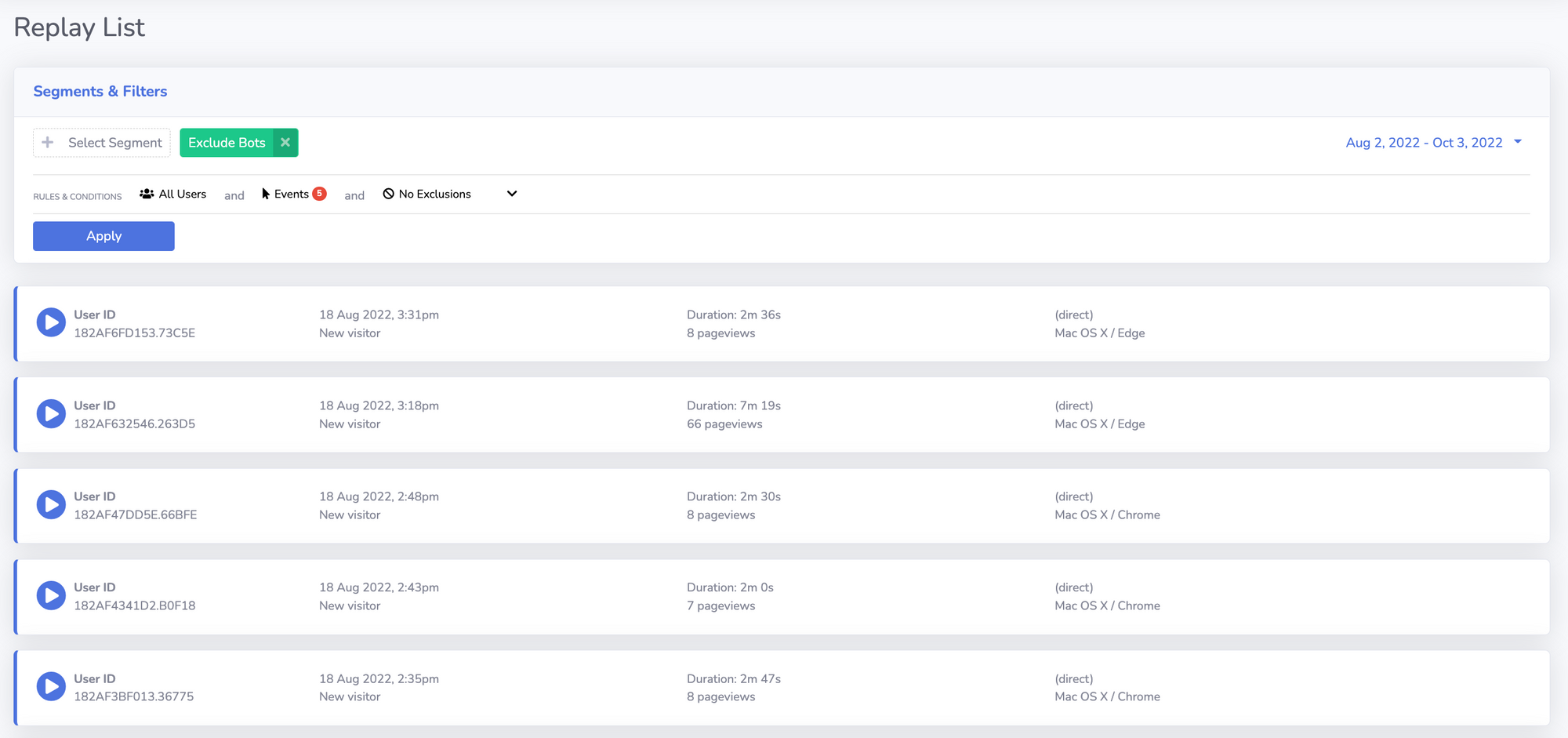1568x738 pixels.
Task: Click the Apply button
Action: 103,236
